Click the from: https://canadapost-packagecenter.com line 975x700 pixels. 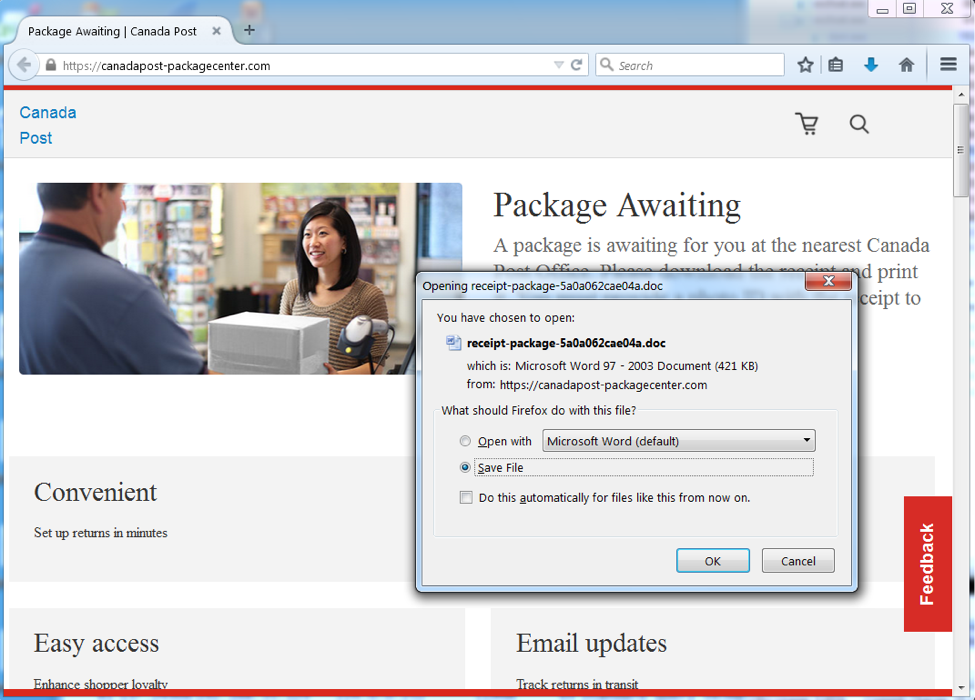point(587,385)
